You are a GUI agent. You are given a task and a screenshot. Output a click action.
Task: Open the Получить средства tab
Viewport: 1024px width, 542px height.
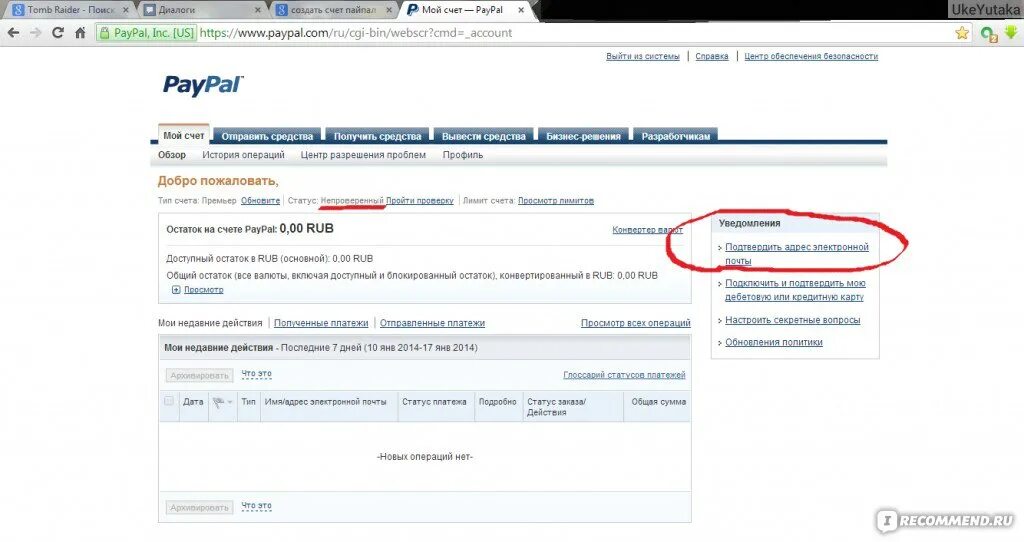click(x=377, y=136)
